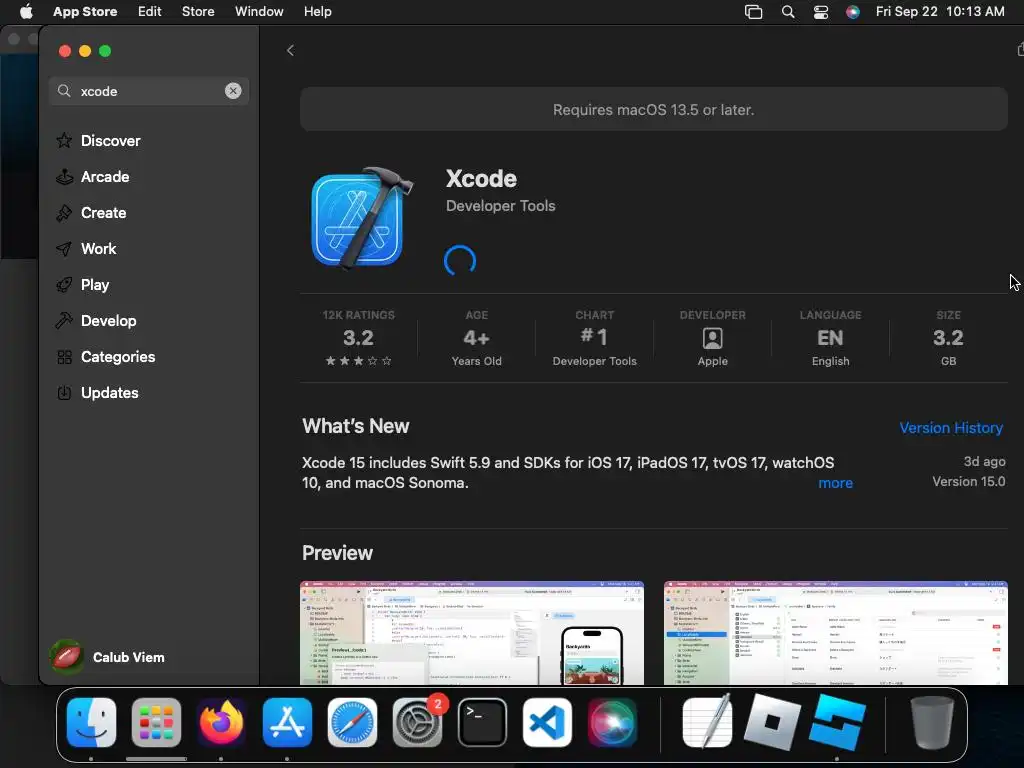The height and width of the screenshot is (768, 1024).
Task: Open Launchpad from the dock
Action: [156, 722]
